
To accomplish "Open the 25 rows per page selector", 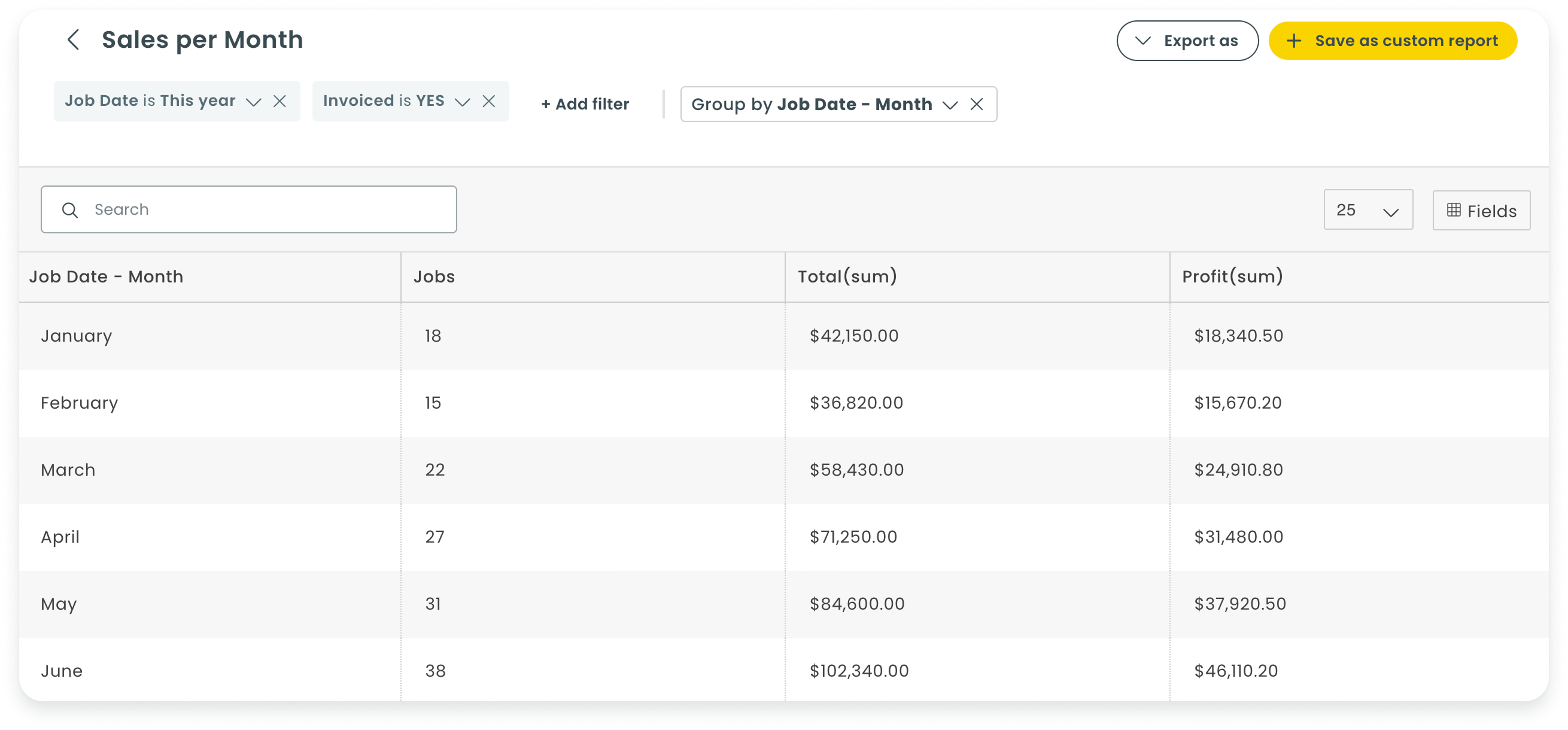I will coord(1368,210).
